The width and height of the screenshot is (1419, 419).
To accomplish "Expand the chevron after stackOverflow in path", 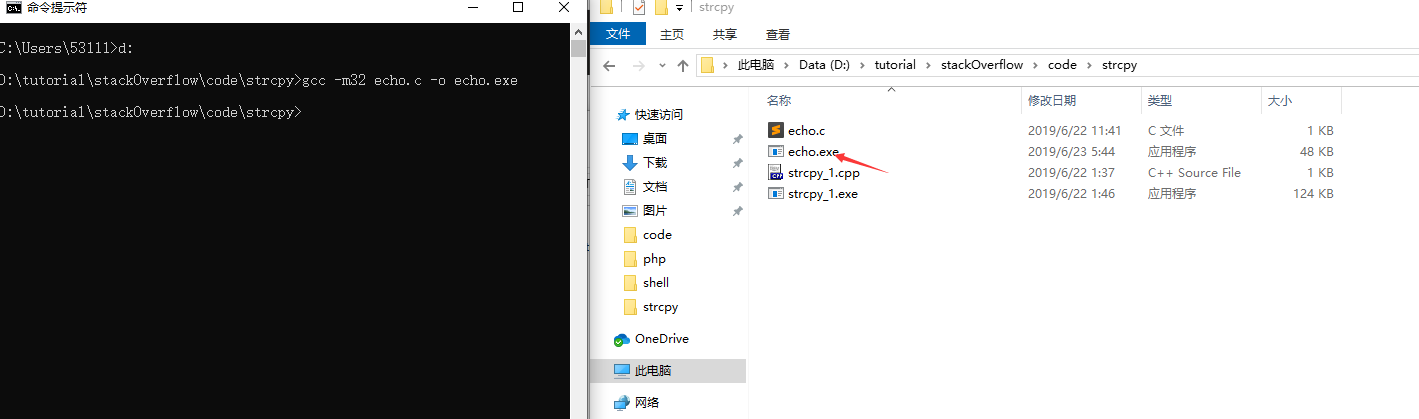I will 1035,65.
